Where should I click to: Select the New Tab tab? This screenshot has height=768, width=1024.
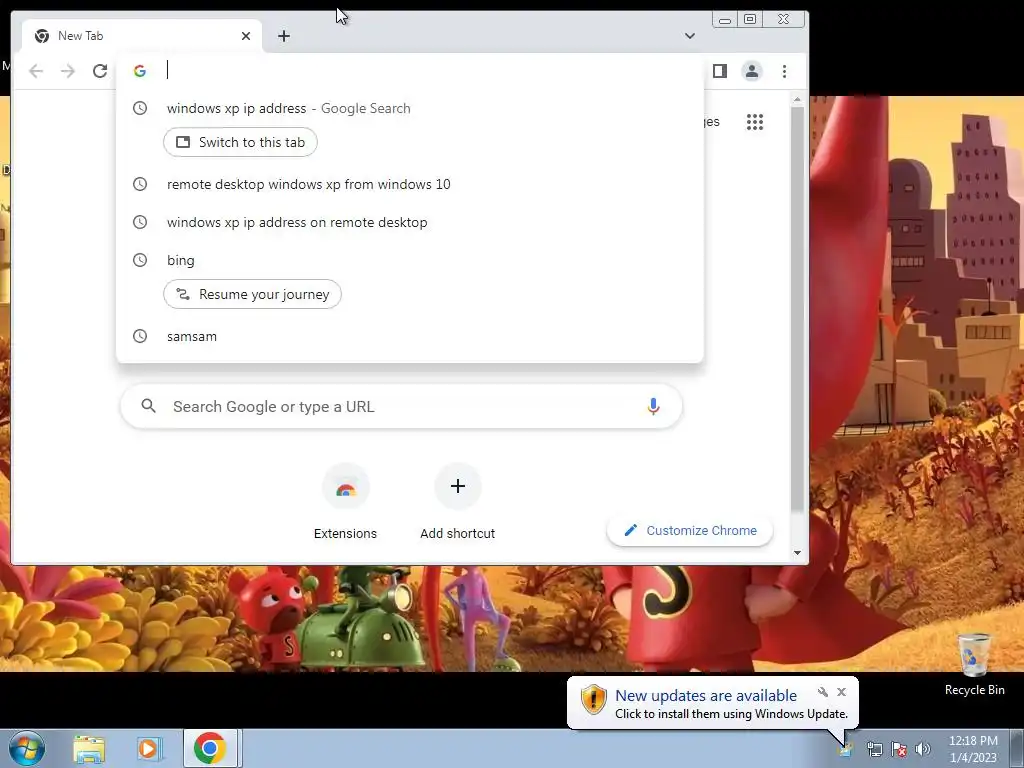point(142,36)
